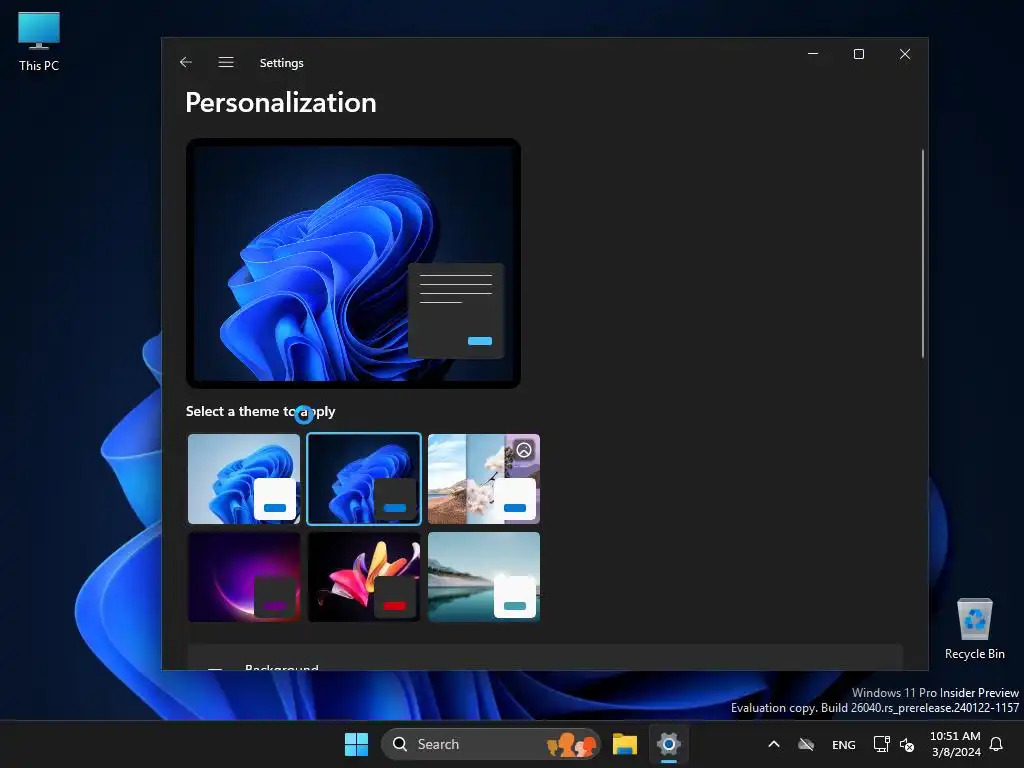Image resolution: width=1024 pixels, height=768 pixels.
Task: Choose the colorful Captured Motion flower theme
Action: [x=364, y=577]
